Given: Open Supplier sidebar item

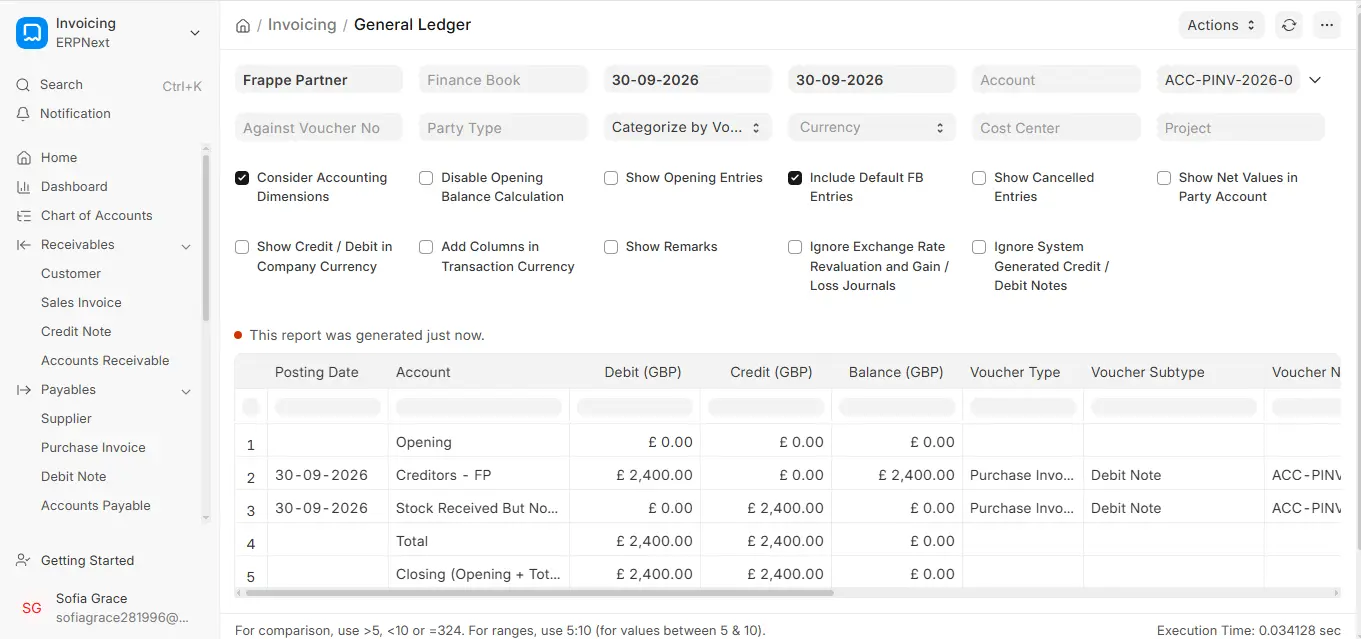Looking at the screenshot, I should pos(66,419).
